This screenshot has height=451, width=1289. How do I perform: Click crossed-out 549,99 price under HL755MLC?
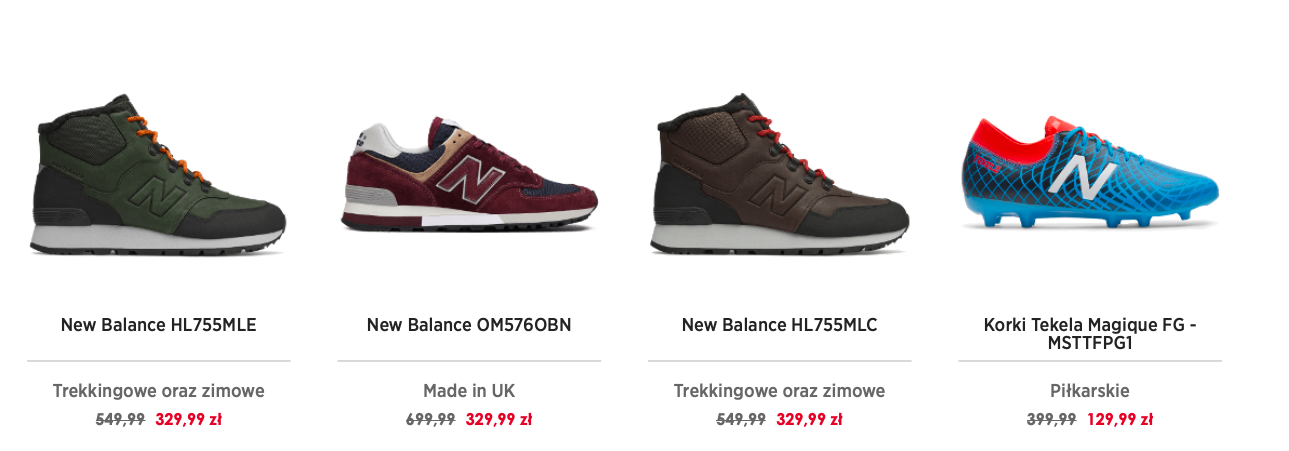coord(741,420)
